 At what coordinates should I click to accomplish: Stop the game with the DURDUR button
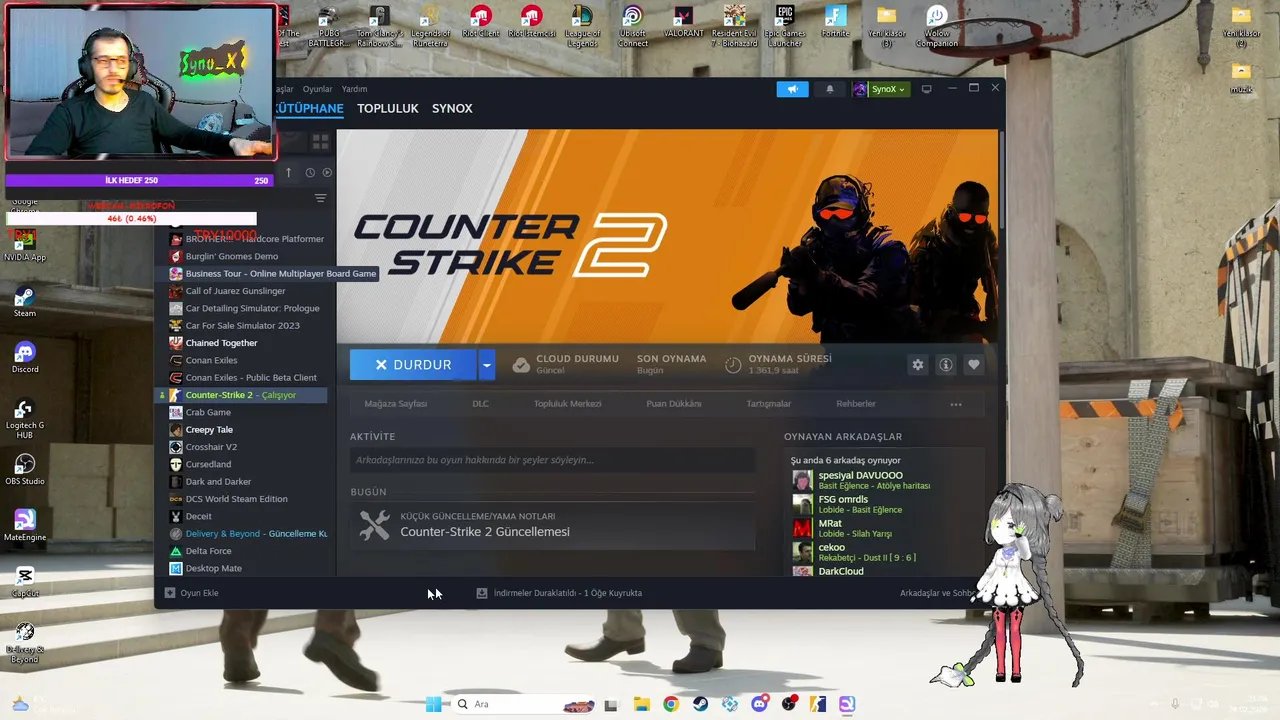pyautogui.click(x=414, y=365)
